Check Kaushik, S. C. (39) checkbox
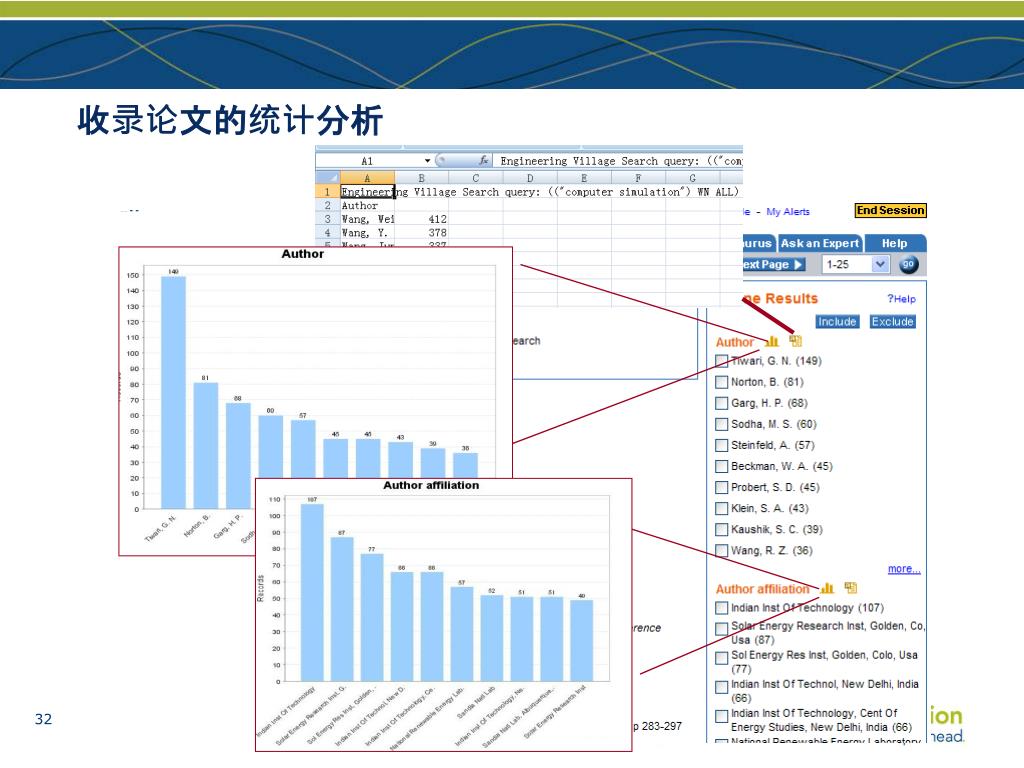This screenshot has width=1024, height=768. (x=722, y=530)
